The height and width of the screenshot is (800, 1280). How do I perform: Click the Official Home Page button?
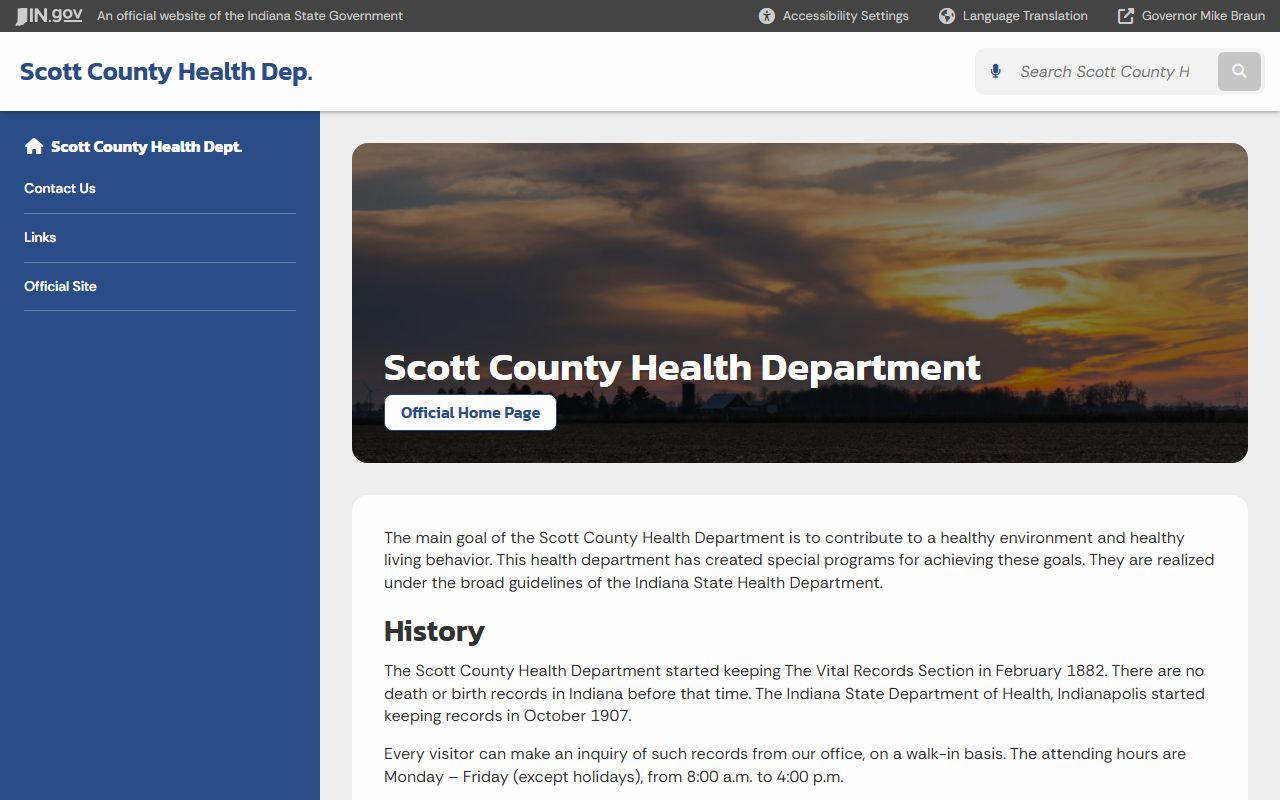coord(470,413)
